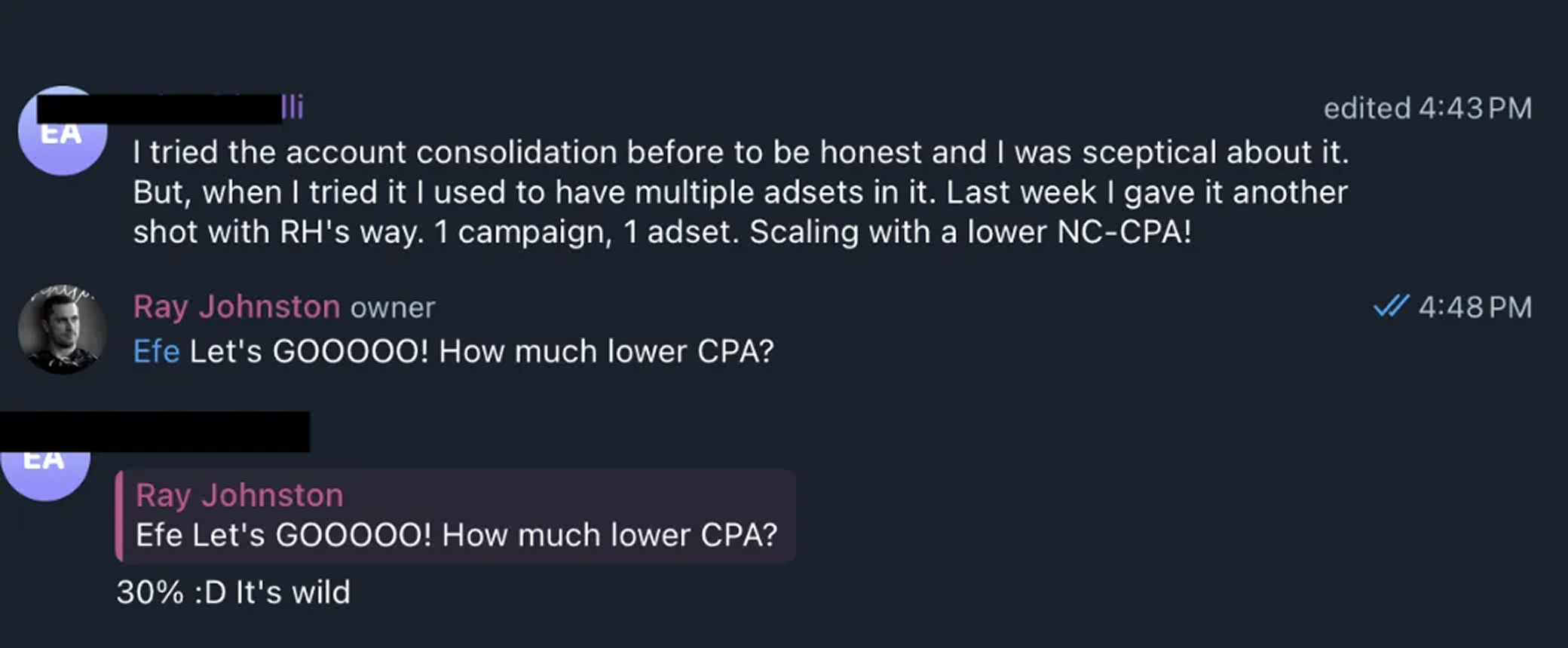This screenshot has height=648, width=1568.
Task: Click the 'Let's GOOOOO! How much lower CPA?' message
Action: [481, 351]
